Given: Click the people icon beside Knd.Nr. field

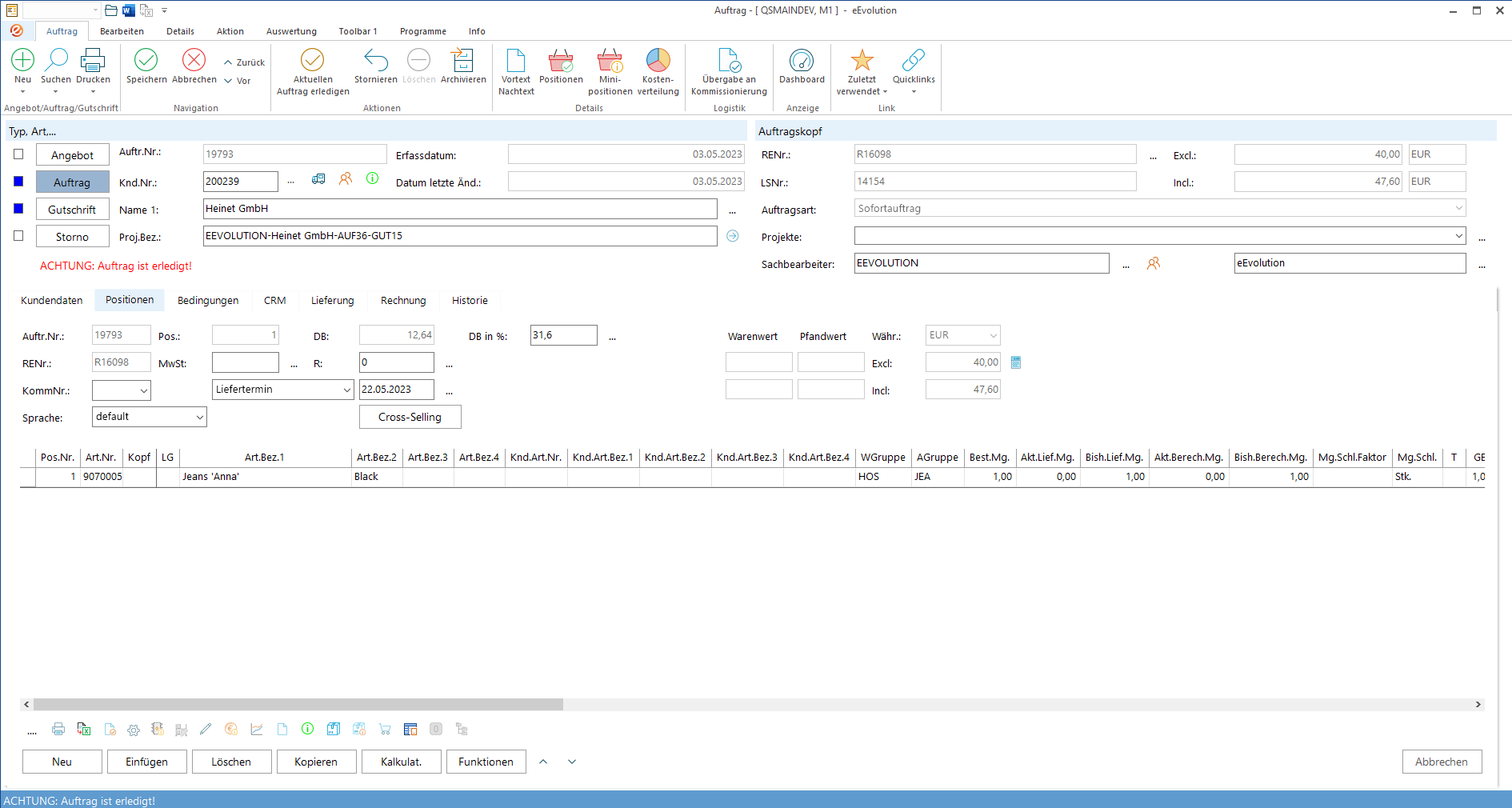Looking at the screenshot, I should click(346, 178).
